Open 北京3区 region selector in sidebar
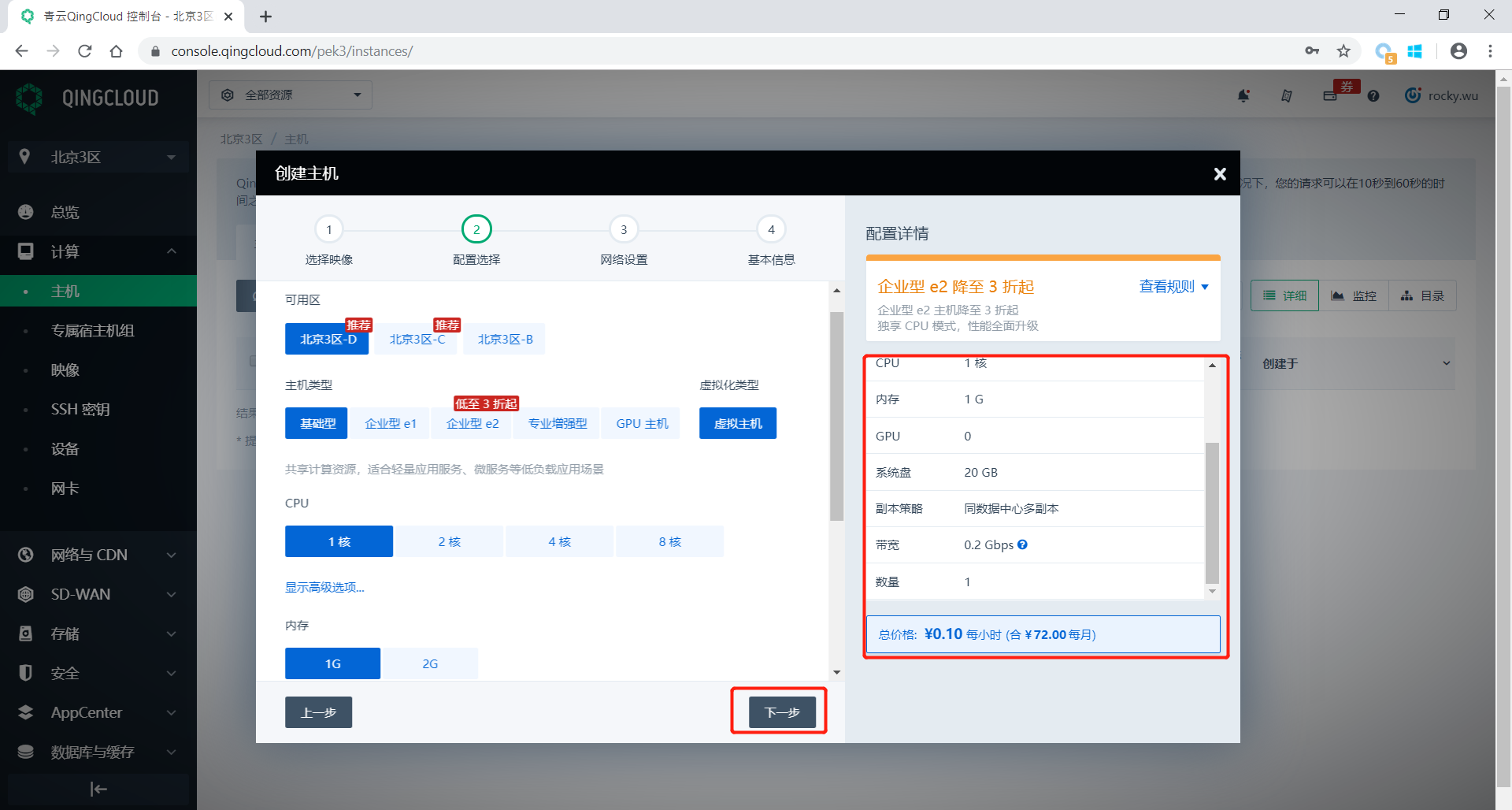 tap(98, 157)
